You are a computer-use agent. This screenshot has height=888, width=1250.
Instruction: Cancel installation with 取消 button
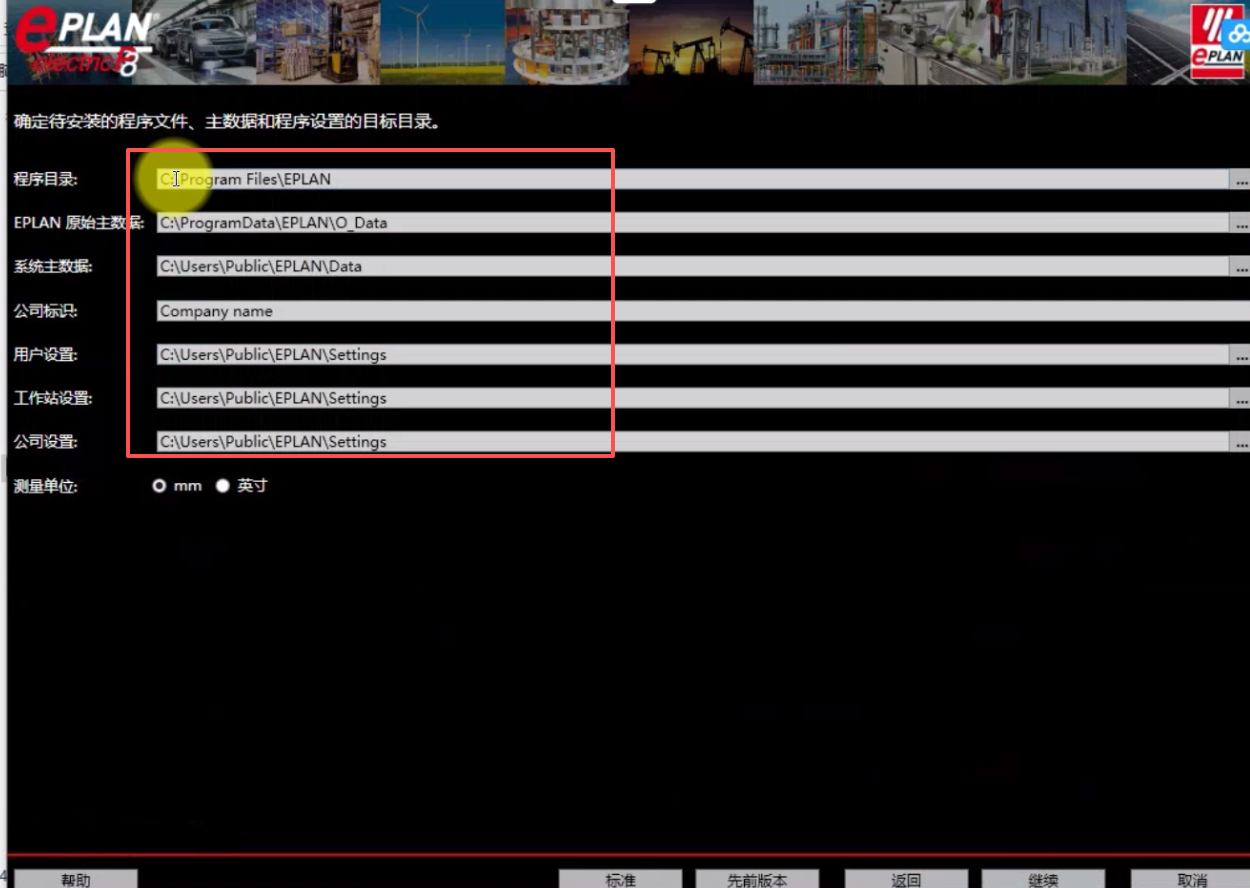tap(1192, 879)
